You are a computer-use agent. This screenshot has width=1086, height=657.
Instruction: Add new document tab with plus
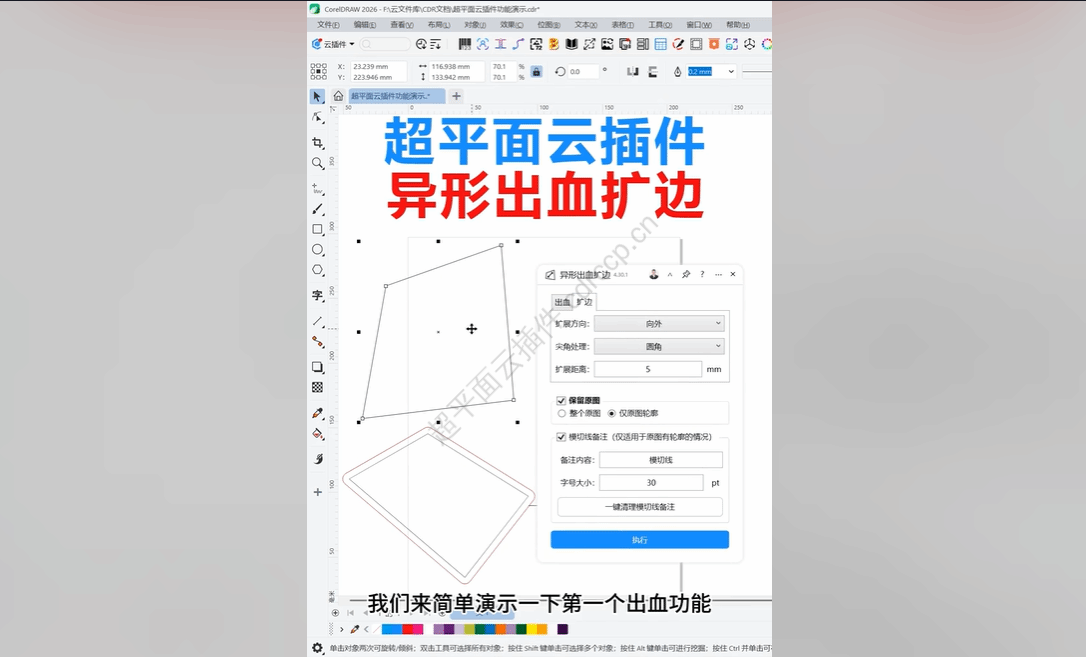(456, 96)
